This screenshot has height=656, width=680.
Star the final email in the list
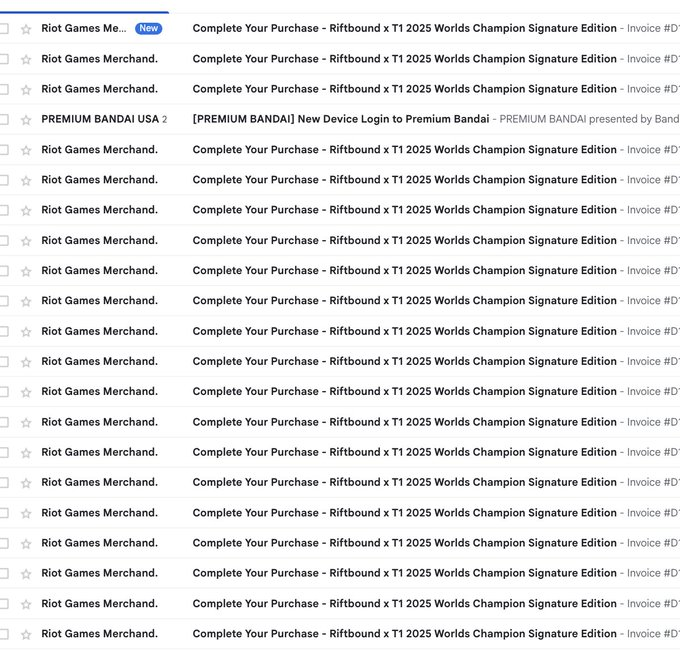point(26,634)
